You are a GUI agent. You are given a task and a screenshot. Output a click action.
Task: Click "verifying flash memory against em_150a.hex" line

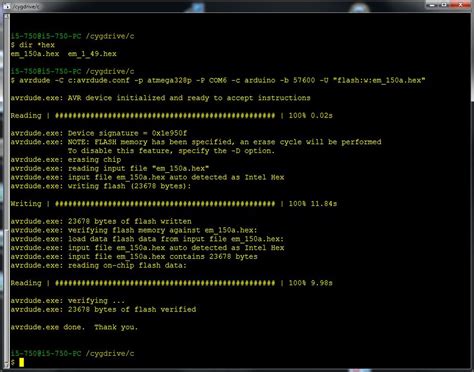point(134,230)
